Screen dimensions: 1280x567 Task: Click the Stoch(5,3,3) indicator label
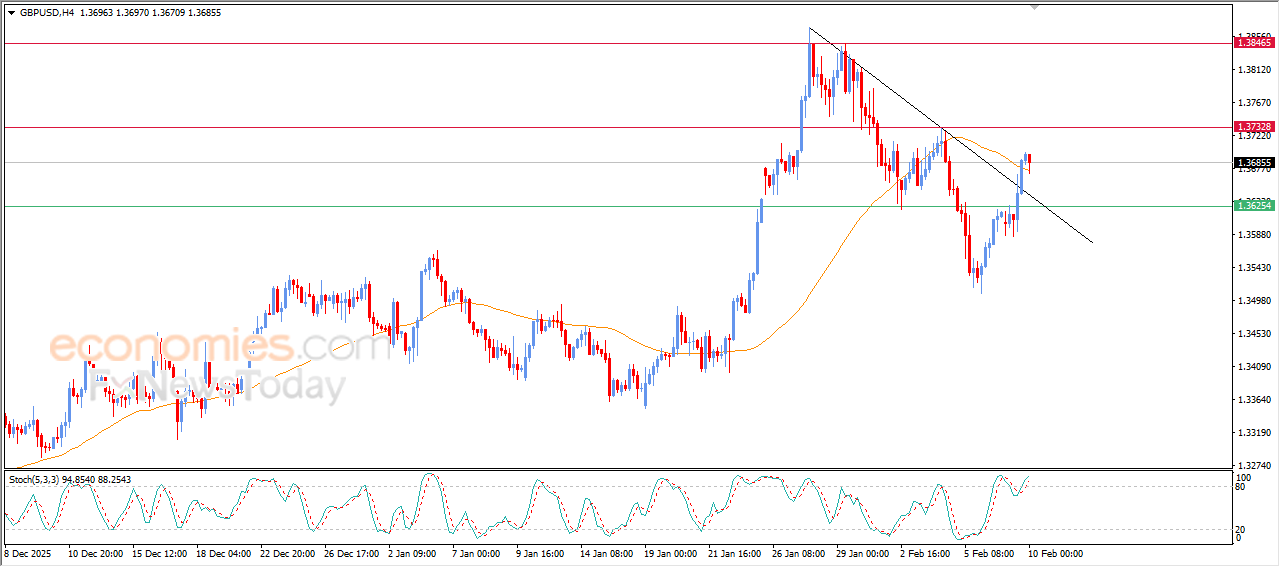point(36,480)
